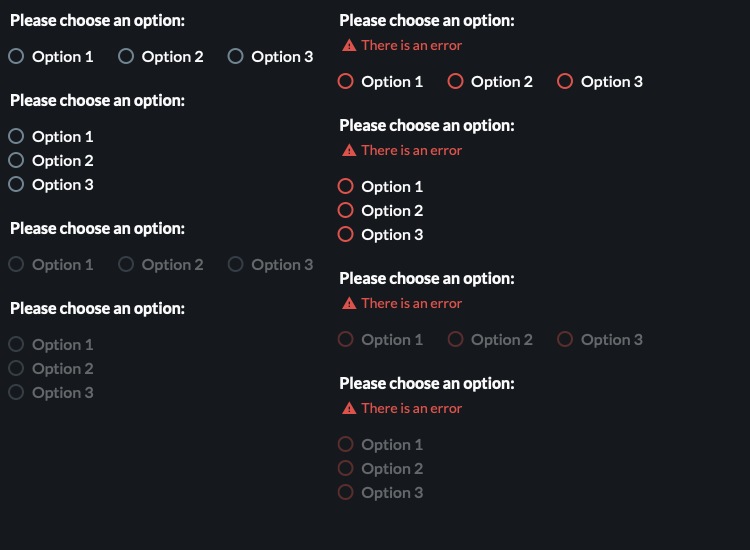Pick Option 2 in enabled vertical non-error group

click(16, 161)
